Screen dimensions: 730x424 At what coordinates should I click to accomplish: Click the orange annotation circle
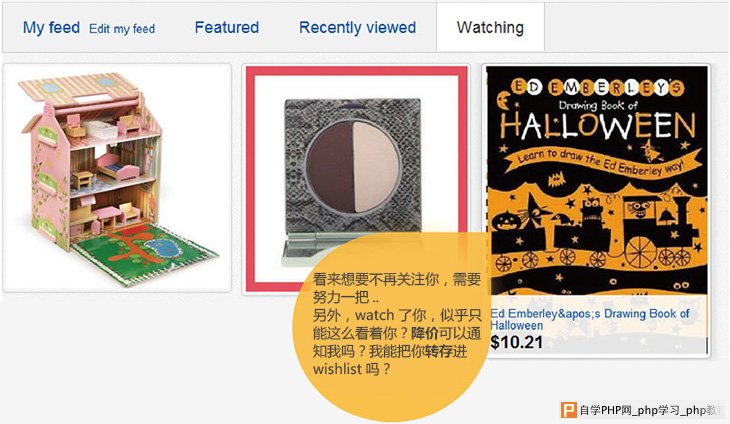[x=391, y=327]
